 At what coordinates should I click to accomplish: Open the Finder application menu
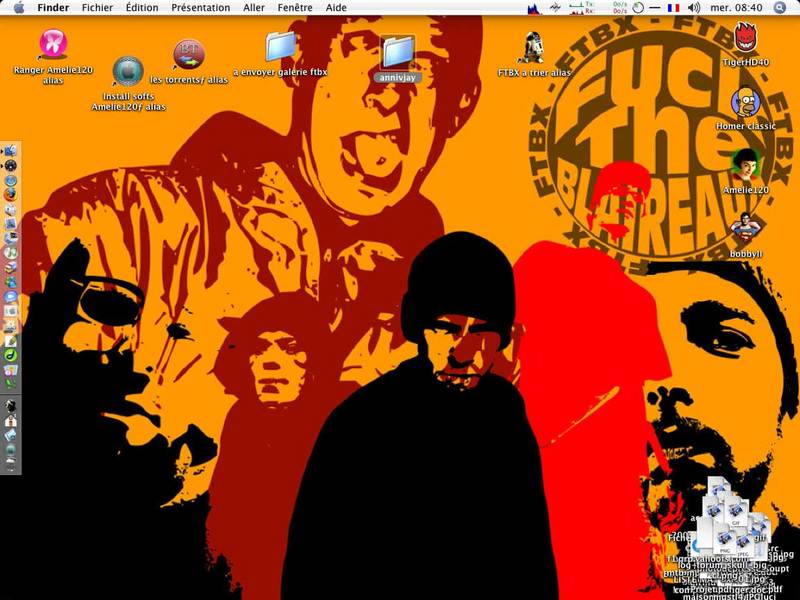click(53, 8)
